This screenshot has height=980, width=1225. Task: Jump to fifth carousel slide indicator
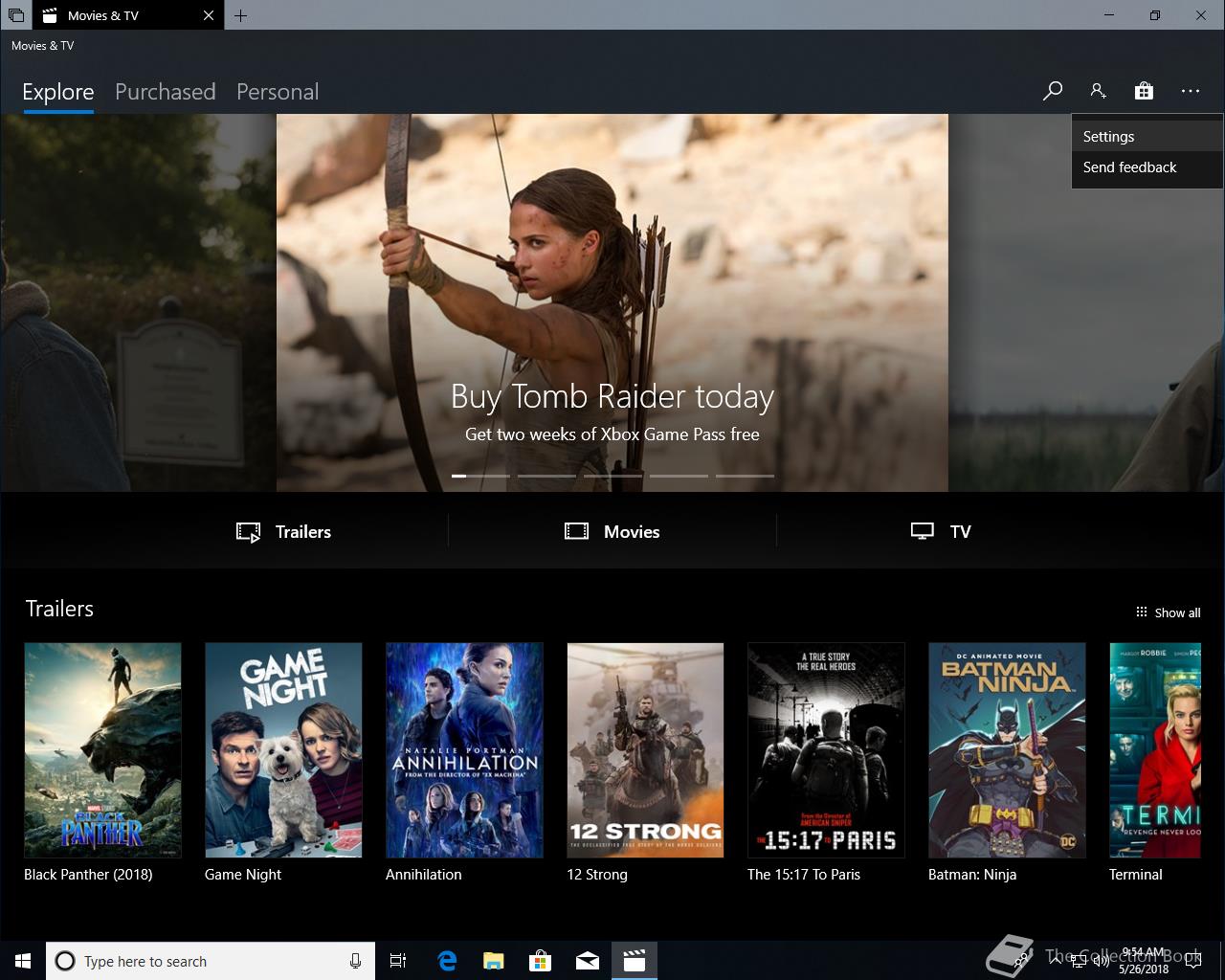[745, 476]
